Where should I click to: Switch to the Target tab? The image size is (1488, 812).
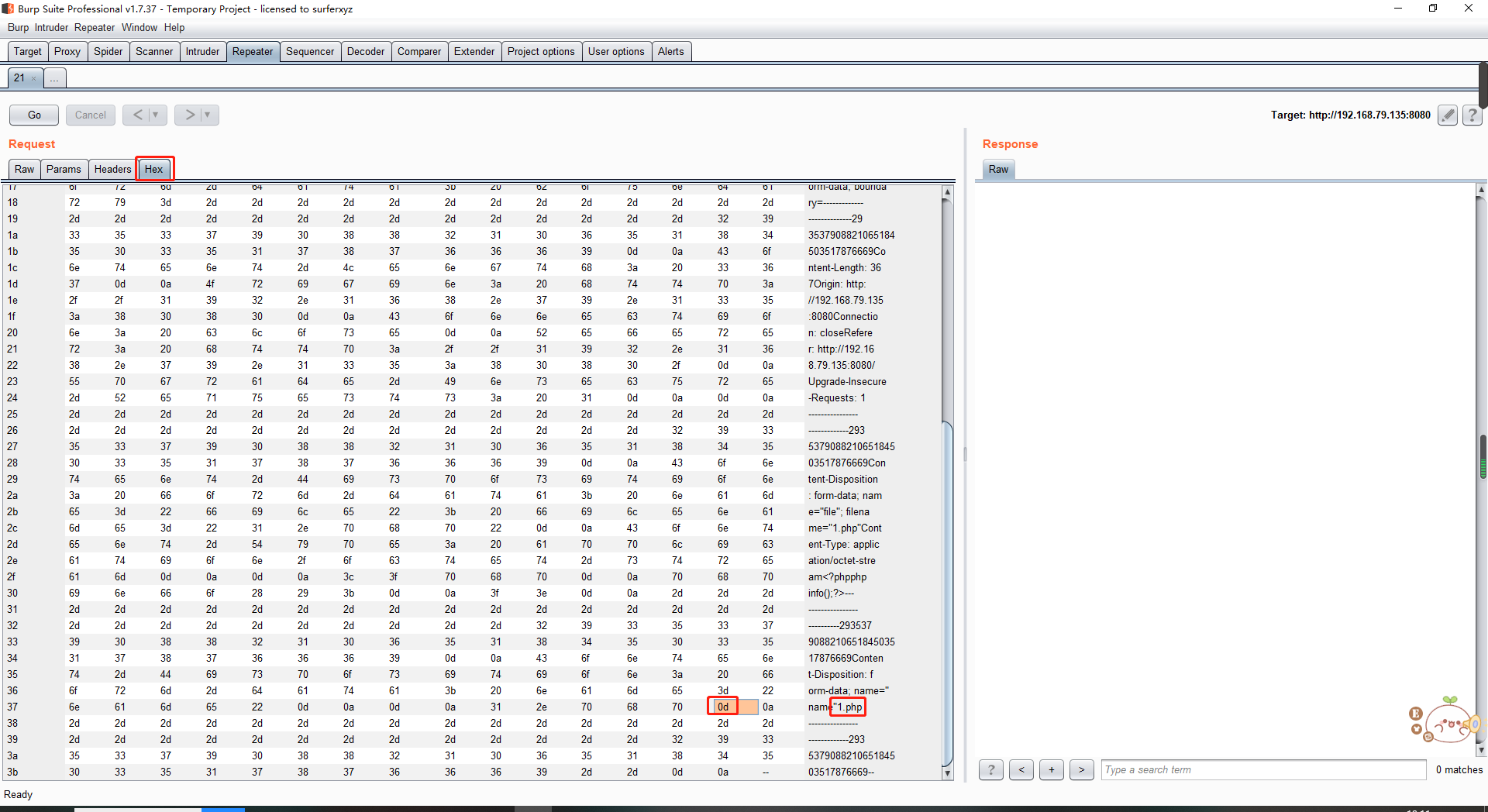click(x=28, y=51)
